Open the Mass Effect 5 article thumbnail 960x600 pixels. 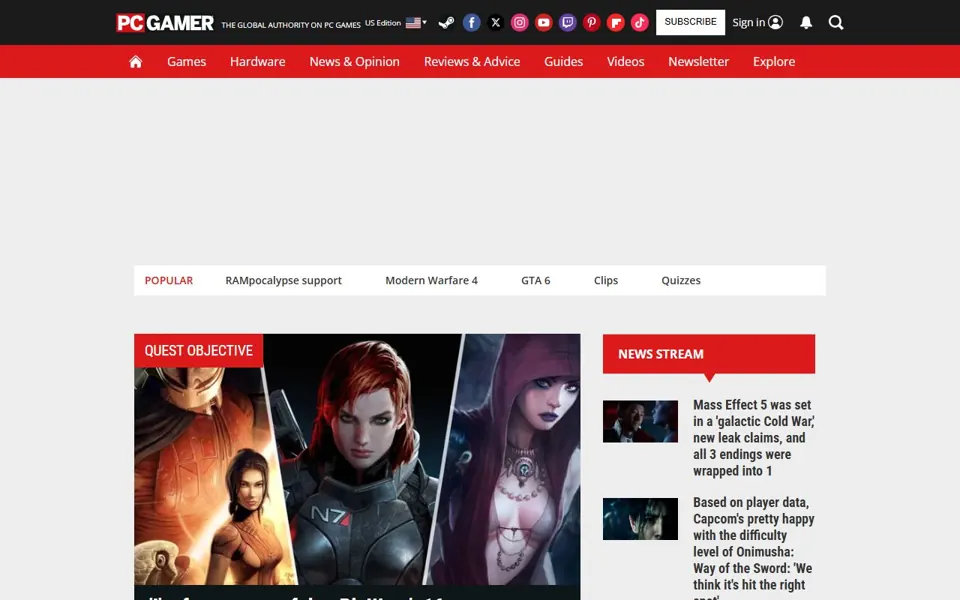pyautogui.click(x=640, y=421)
